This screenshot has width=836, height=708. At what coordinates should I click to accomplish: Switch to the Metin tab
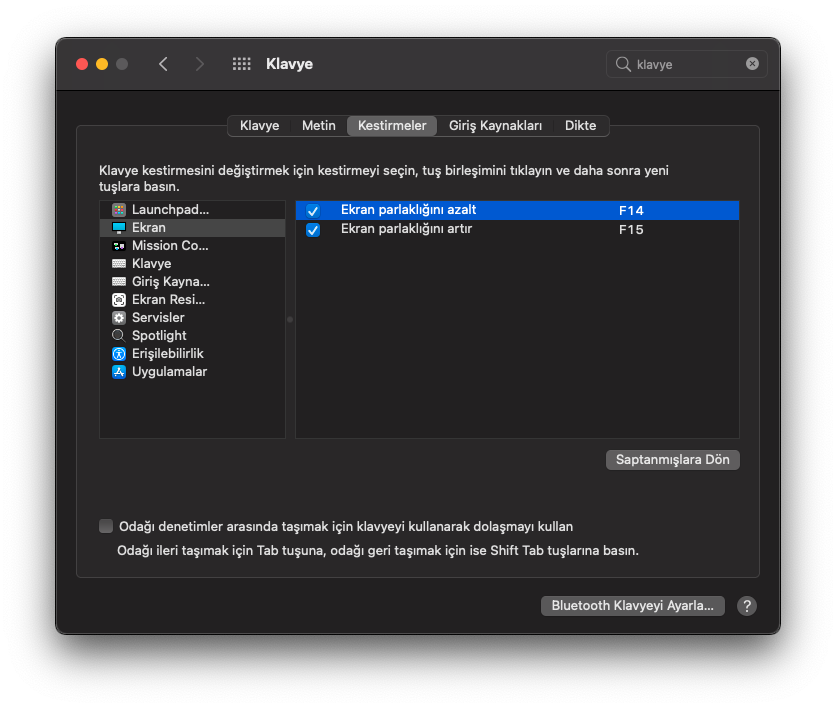tap(318, 126)
